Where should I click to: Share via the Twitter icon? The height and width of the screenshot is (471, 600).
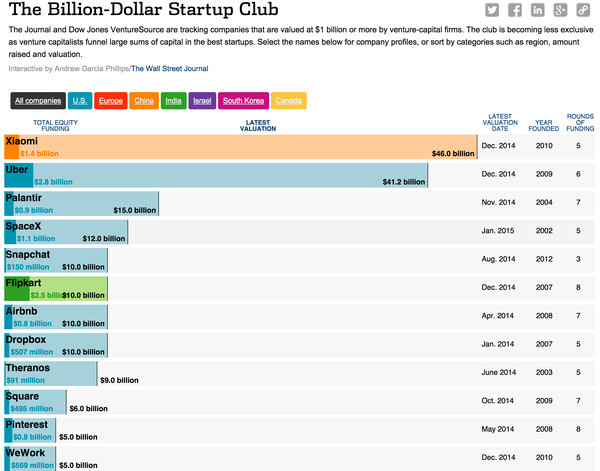click(492, 10)
